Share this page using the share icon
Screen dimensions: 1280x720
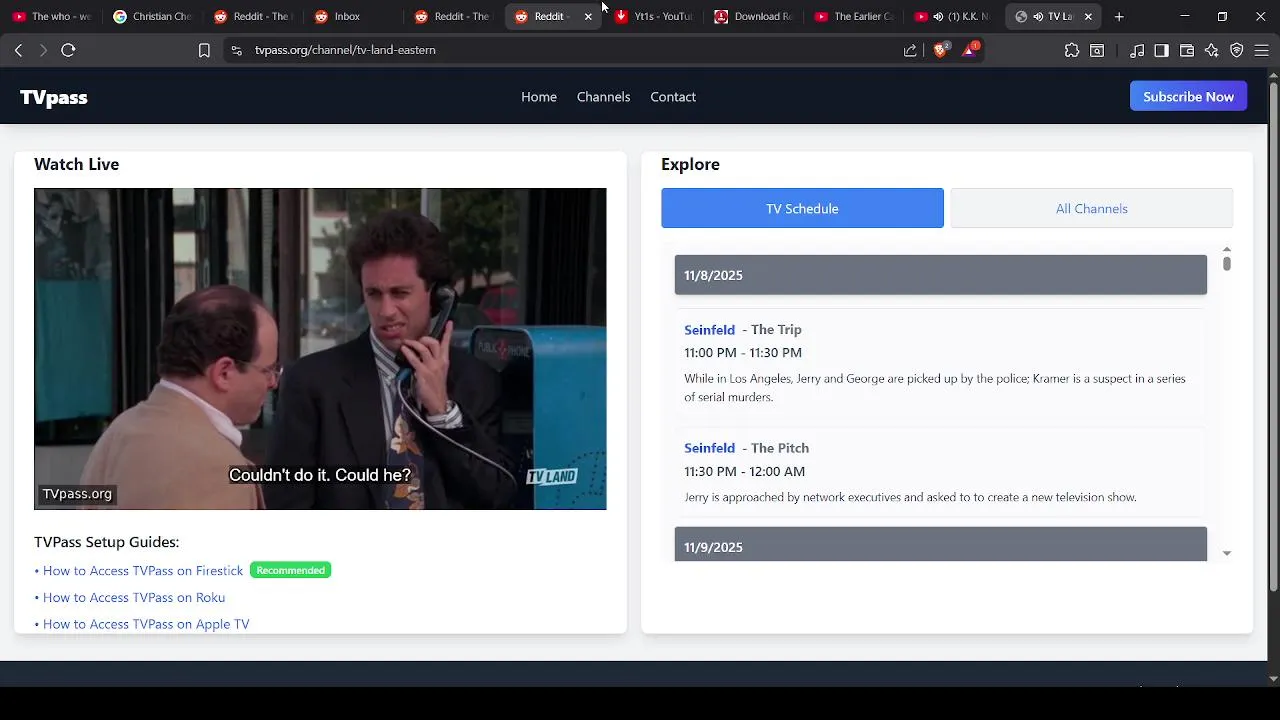[910, 50]
